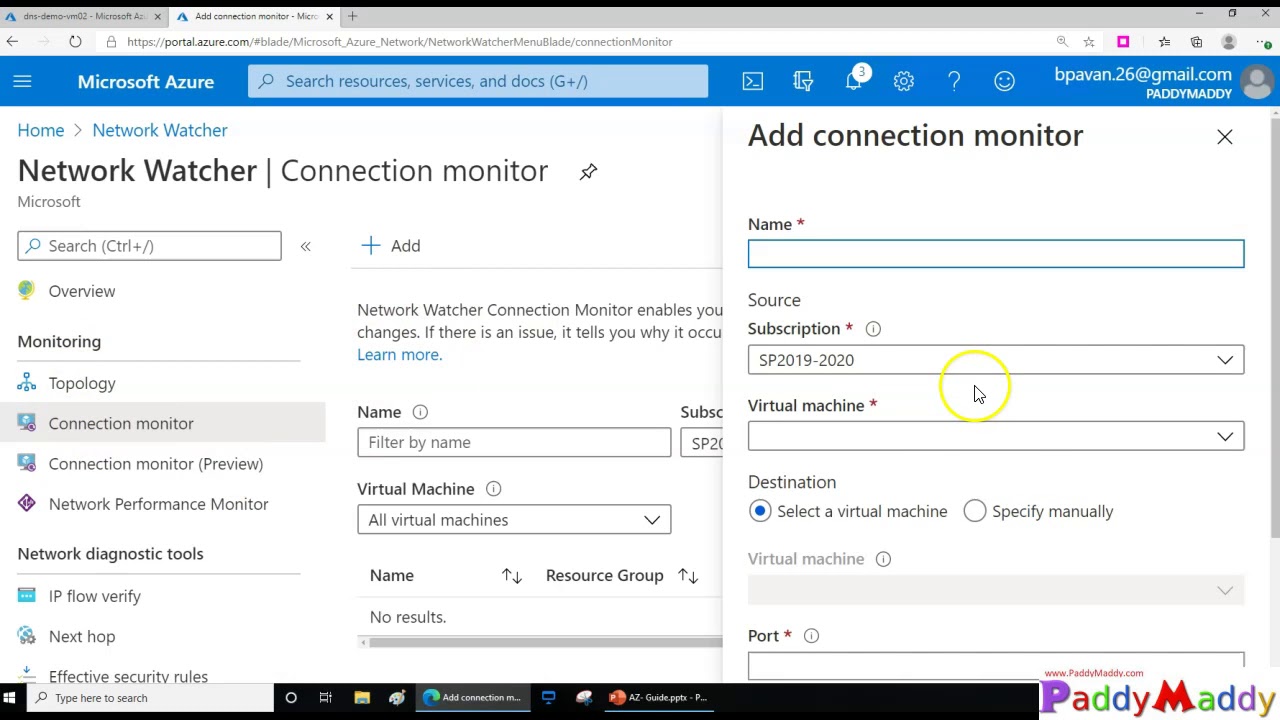Open Topology in the left menu

[x=82, y=383]
